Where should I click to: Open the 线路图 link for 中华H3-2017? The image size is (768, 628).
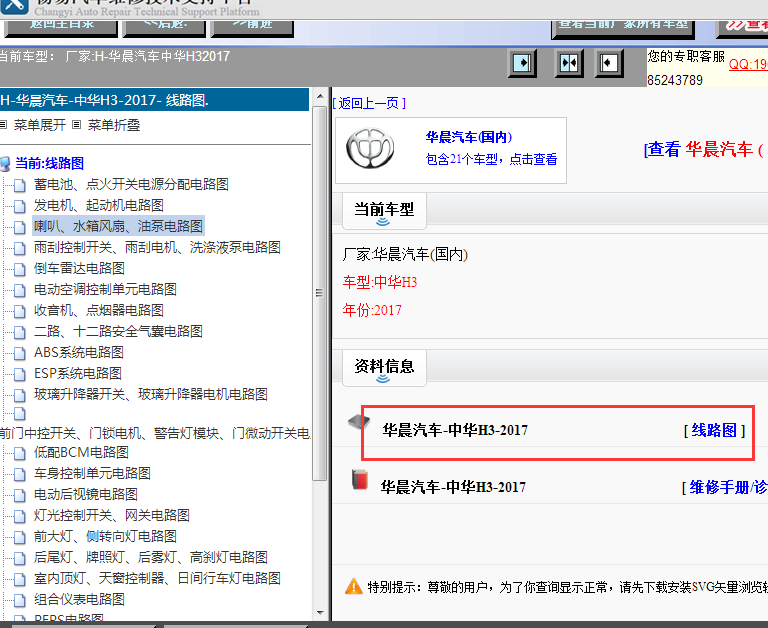point(714,430)
